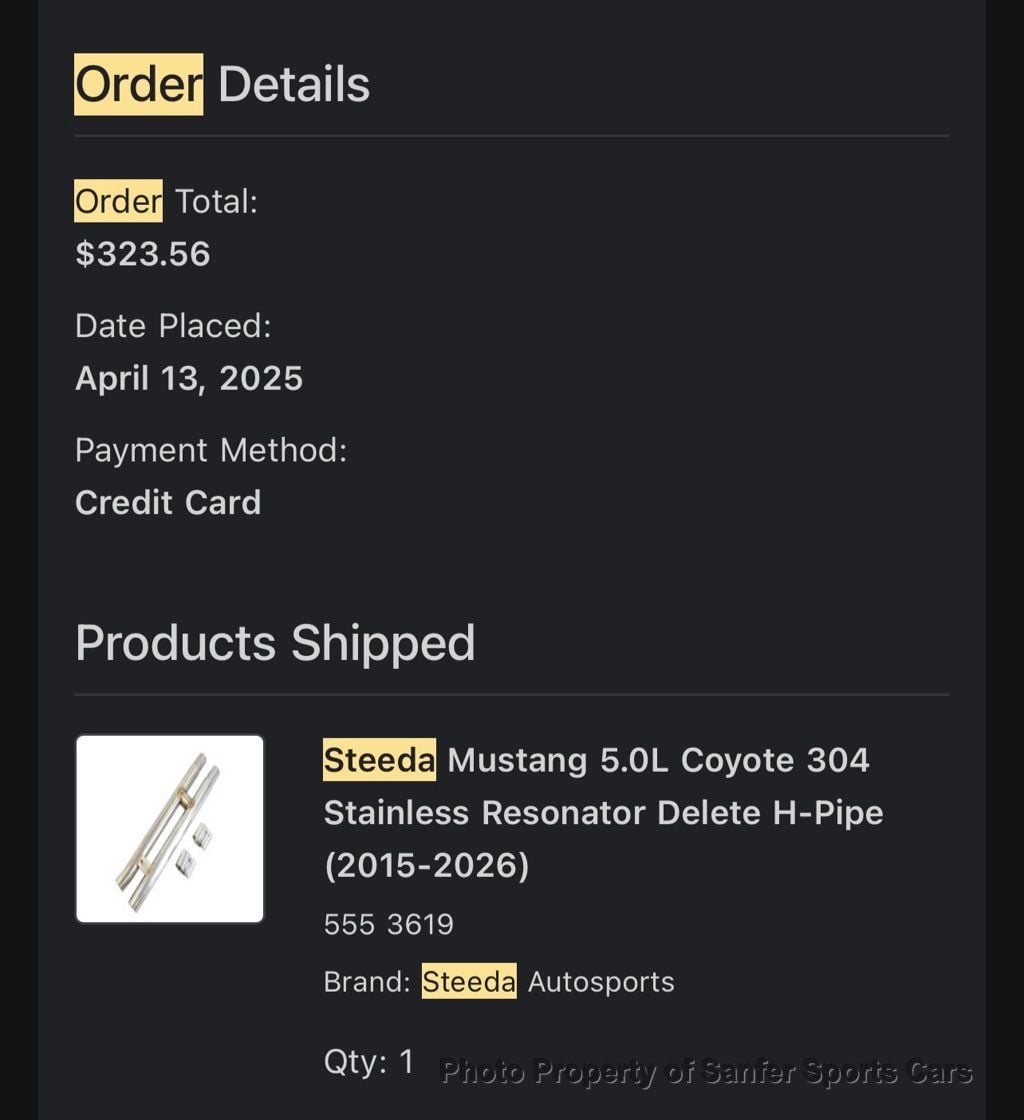
Task: Click the Total: label text
Action: point(217,202)
